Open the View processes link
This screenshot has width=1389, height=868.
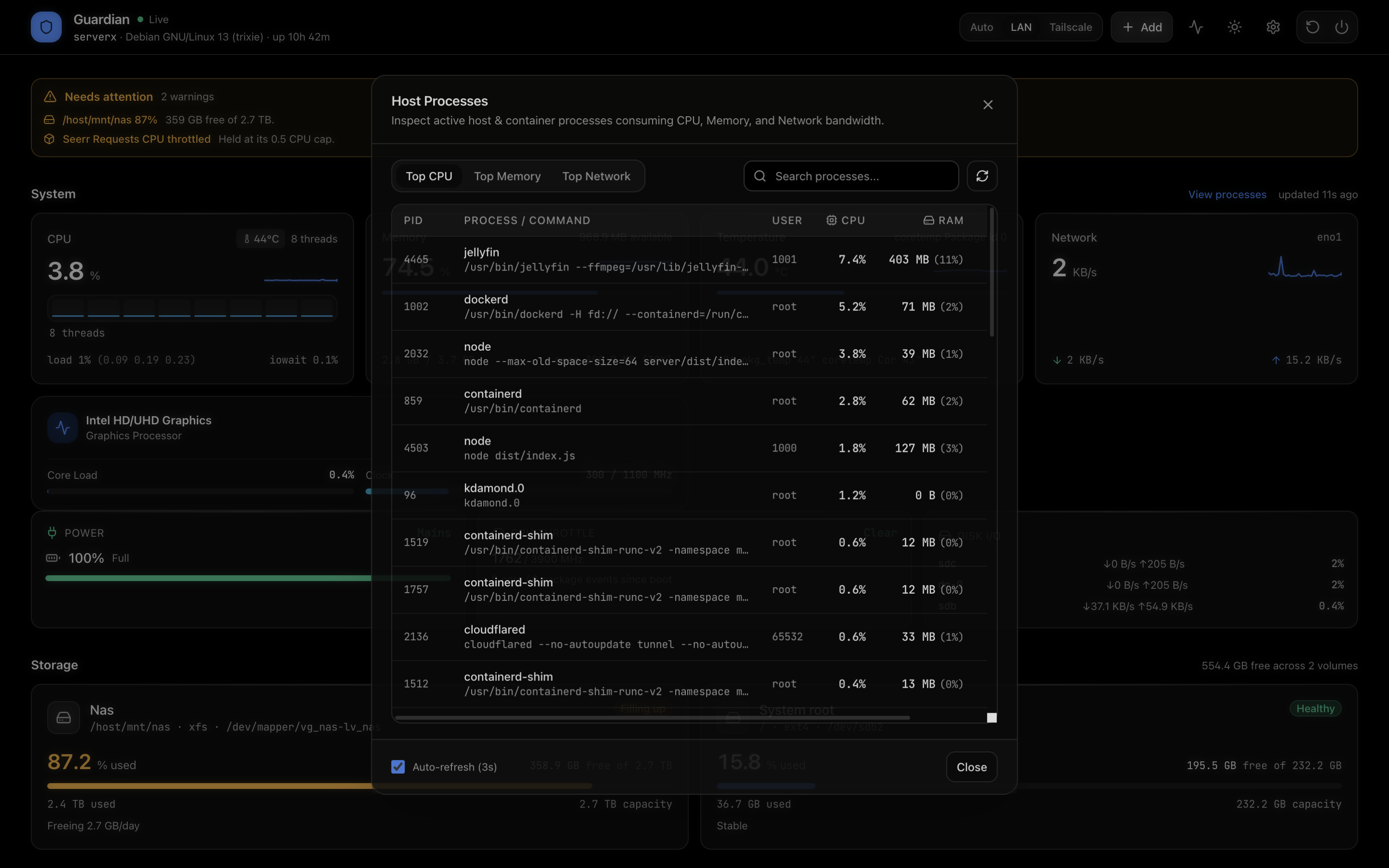1227,195
